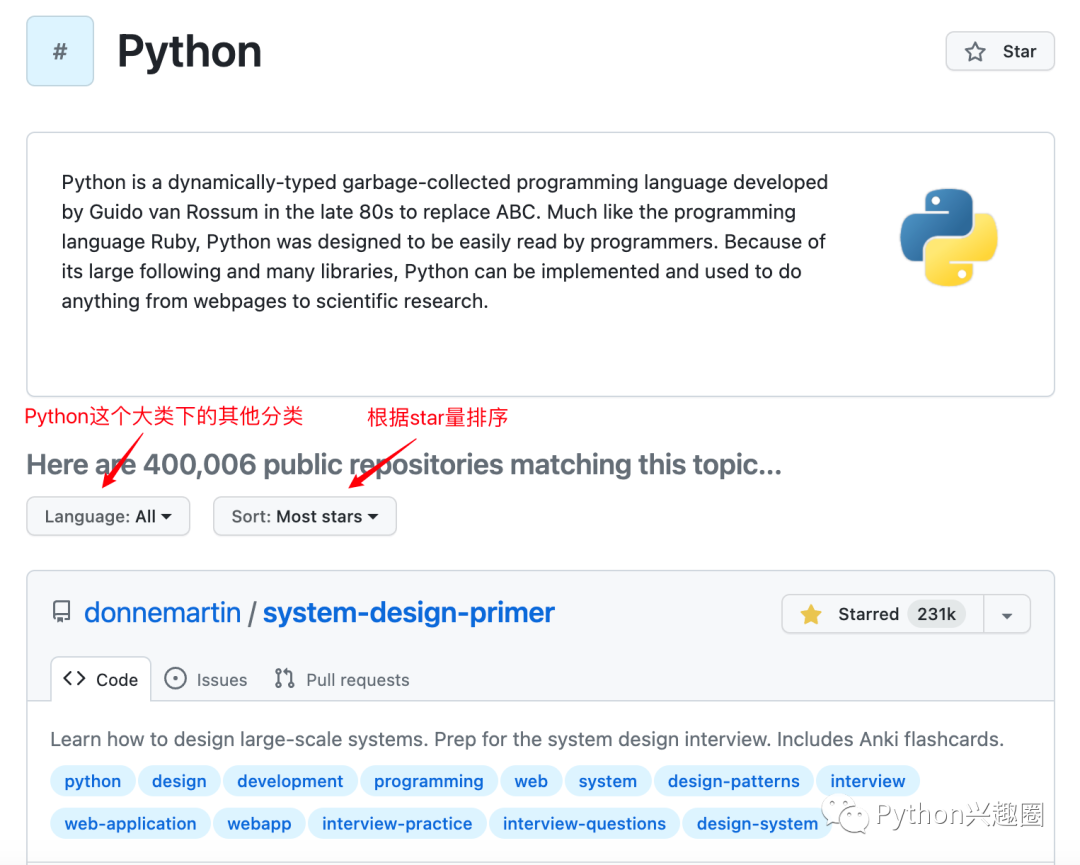Switch to the Issues tab
Screen dimensions: 1080x865
(206, 679)
